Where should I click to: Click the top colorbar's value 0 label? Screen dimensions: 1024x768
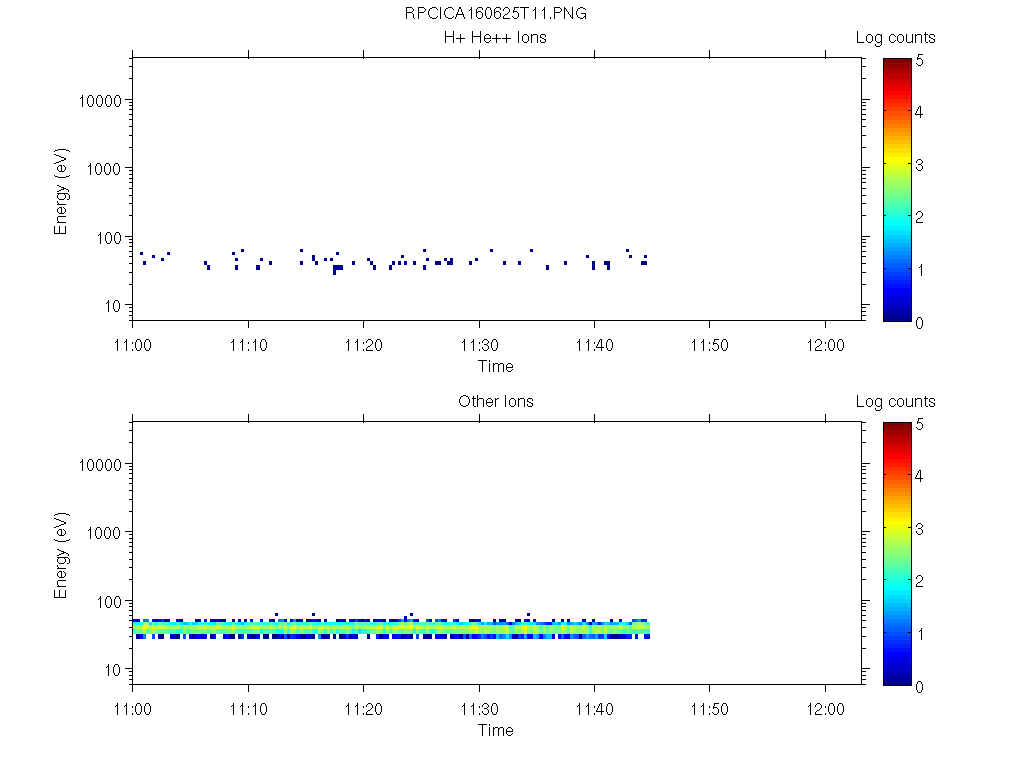[920, 323]
